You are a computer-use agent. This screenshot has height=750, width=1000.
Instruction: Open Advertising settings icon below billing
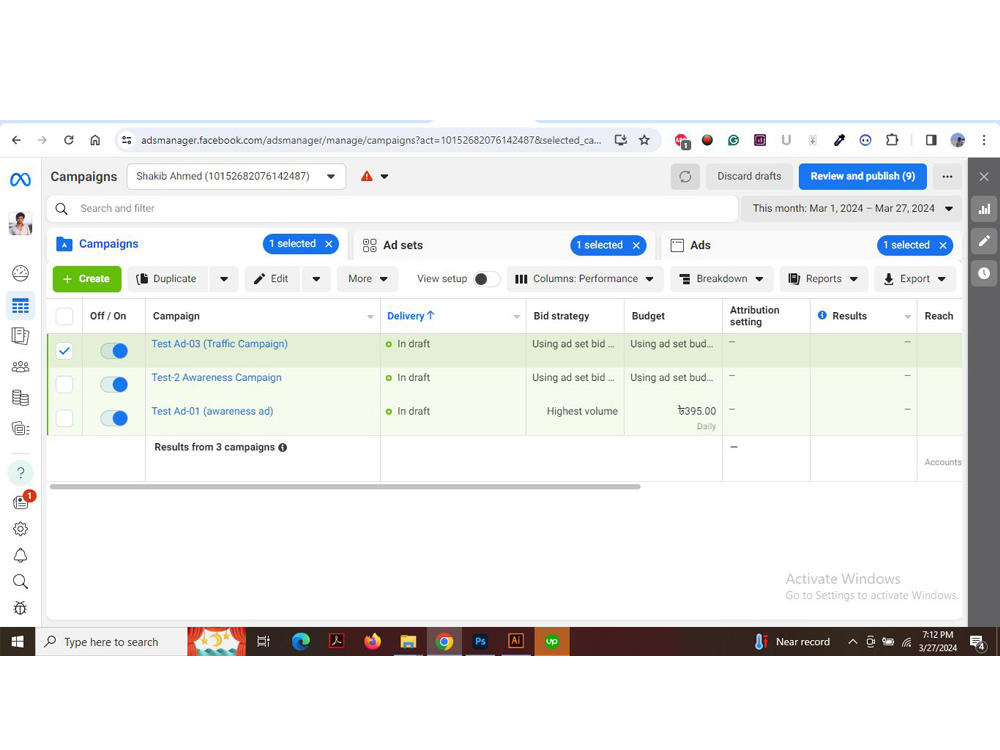pos(20,429)
